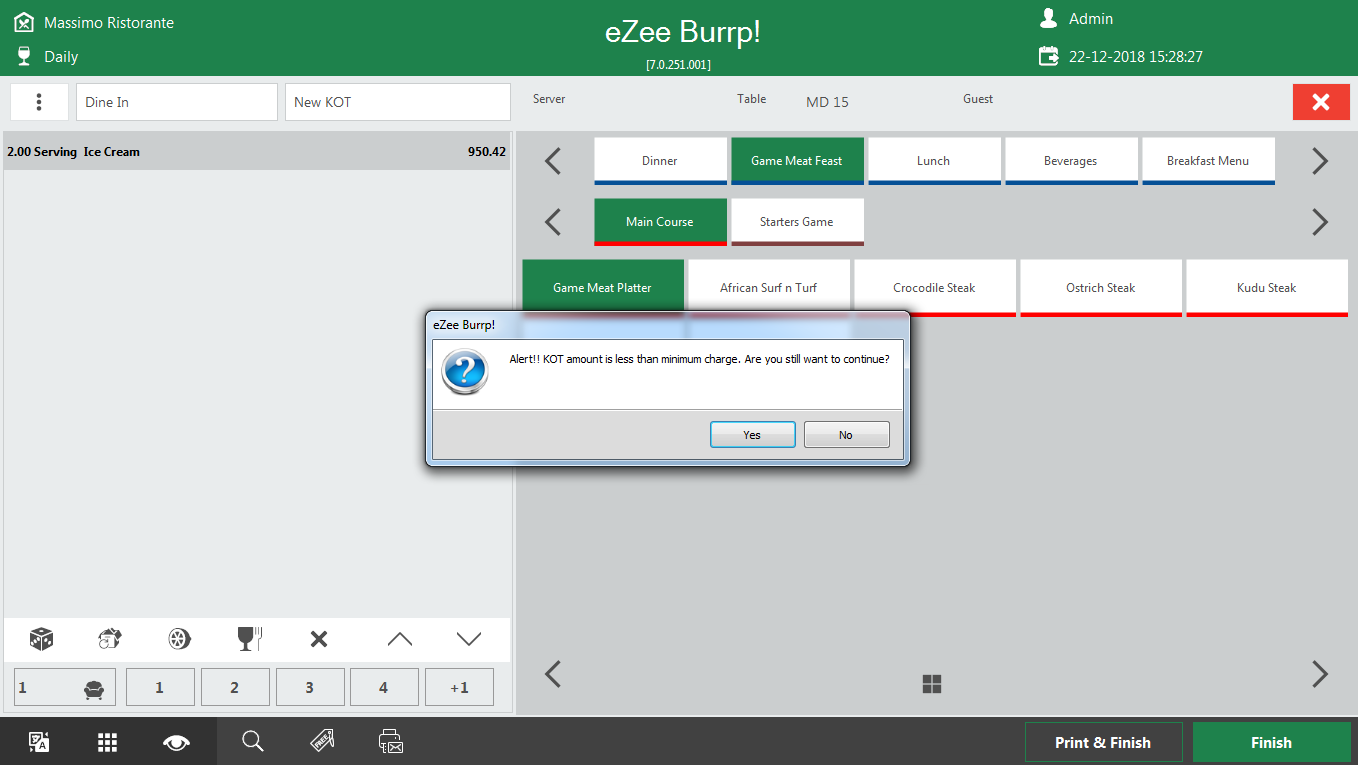Screen dimensions: 1358x765
Task: Select the Game Meat Feast menu tab
Action: (x=797, y=161)
